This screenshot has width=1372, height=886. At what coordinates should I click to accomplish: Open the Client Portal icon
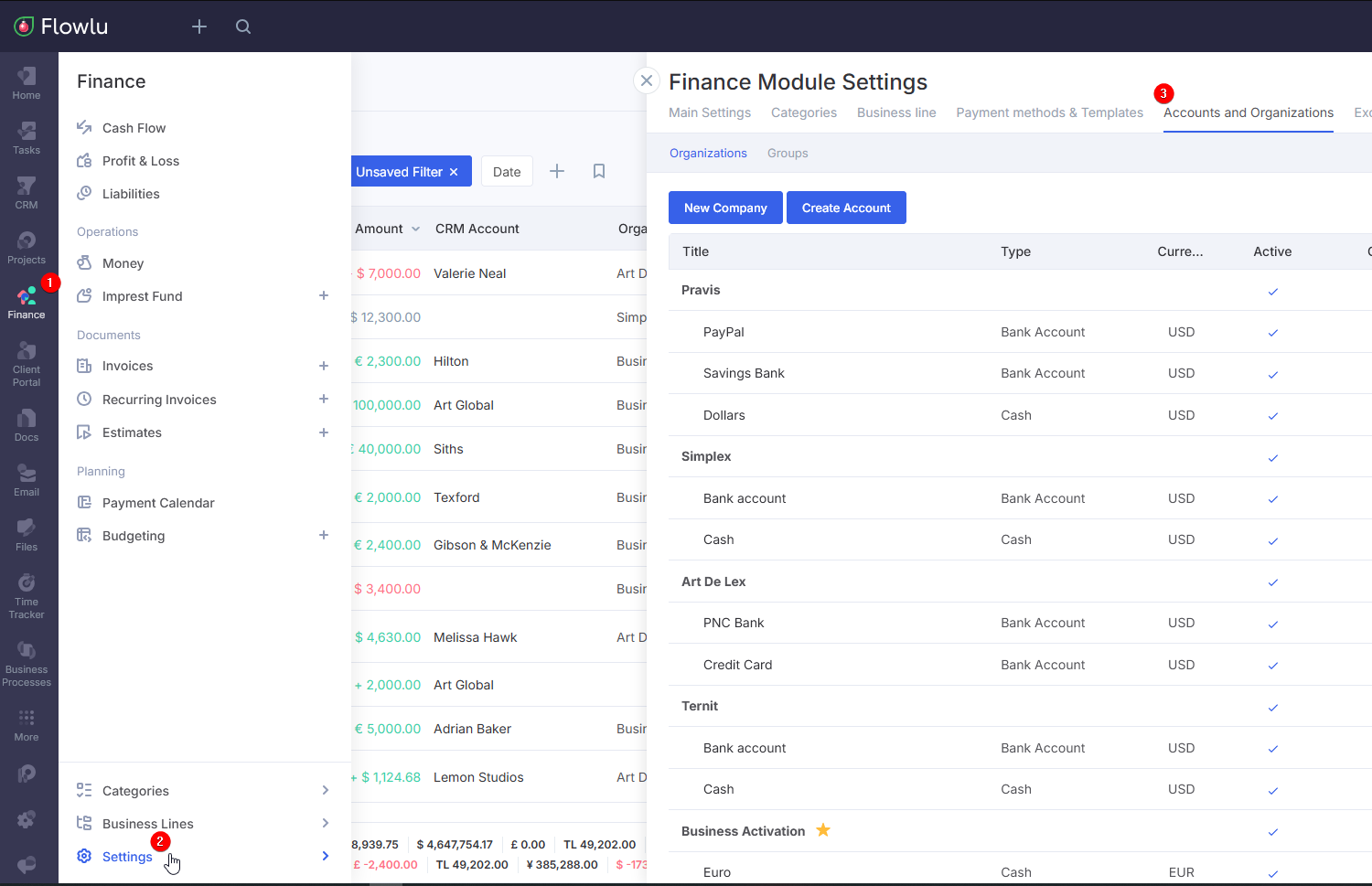pos(27,363)
